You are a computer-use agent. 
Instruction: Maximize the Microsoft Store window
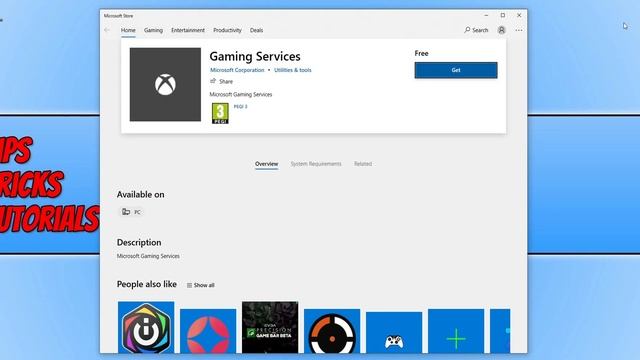(x=503, y=16)
